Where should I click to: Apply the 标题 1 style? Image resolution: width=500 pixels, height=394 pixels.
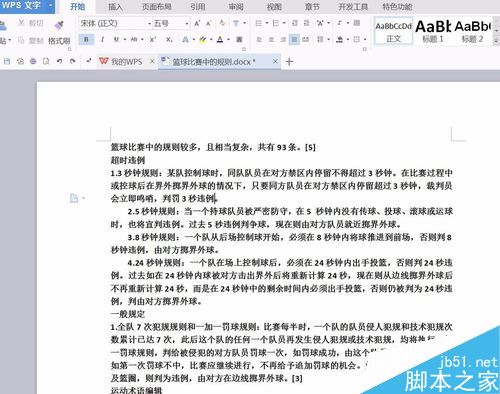(x=433, y=31)
